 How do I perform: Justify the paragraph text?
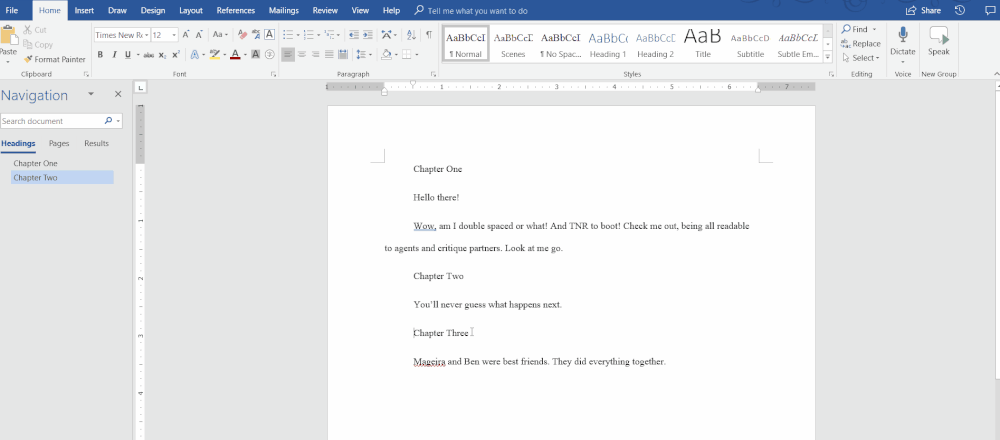pos(329,55)
